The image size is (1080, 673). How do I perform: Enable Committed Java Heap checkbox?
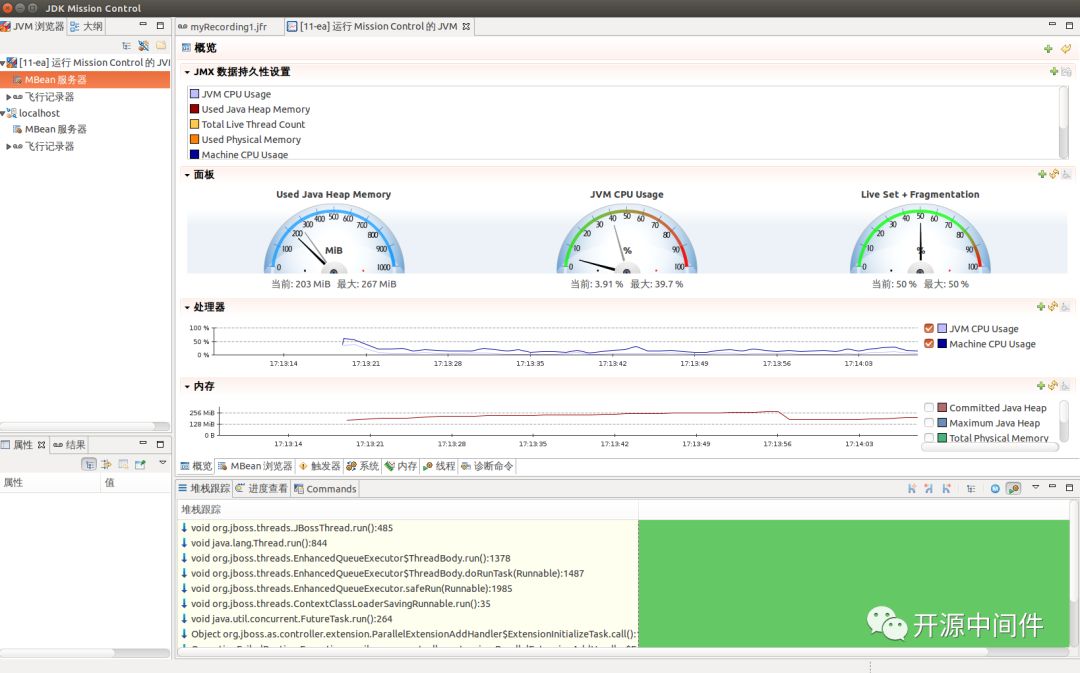tap(929, 408)
